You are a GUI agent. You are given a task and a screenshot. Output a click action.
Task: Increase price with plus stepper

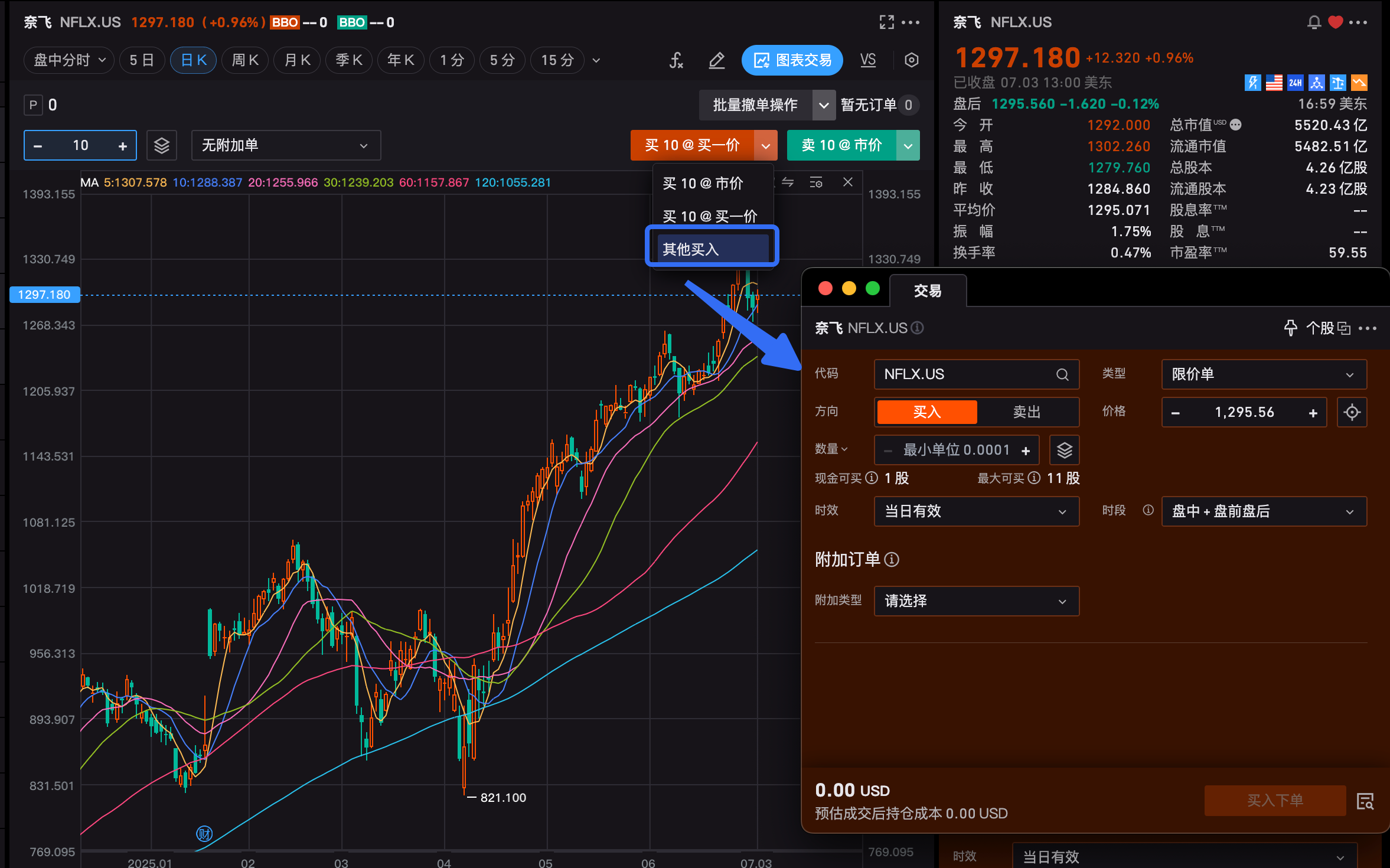tap(1313, 413)
